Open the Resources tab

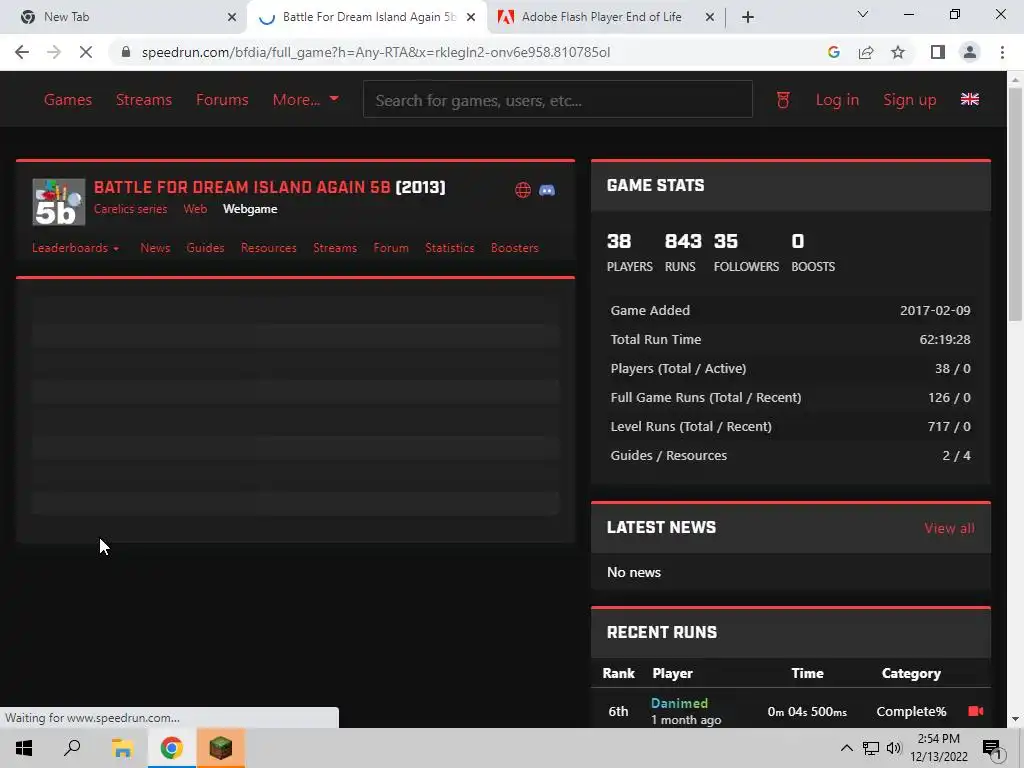(x=268, y=248)
